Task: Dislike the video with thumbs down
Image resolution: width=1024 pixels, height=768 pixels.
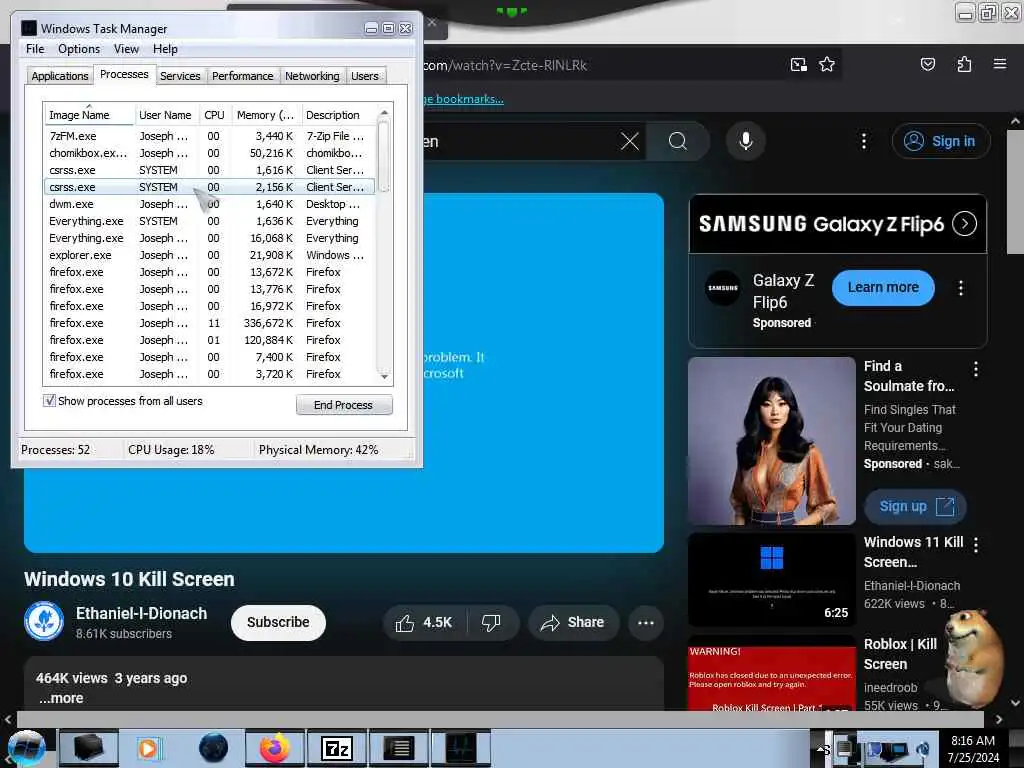Action: point(491,622)
